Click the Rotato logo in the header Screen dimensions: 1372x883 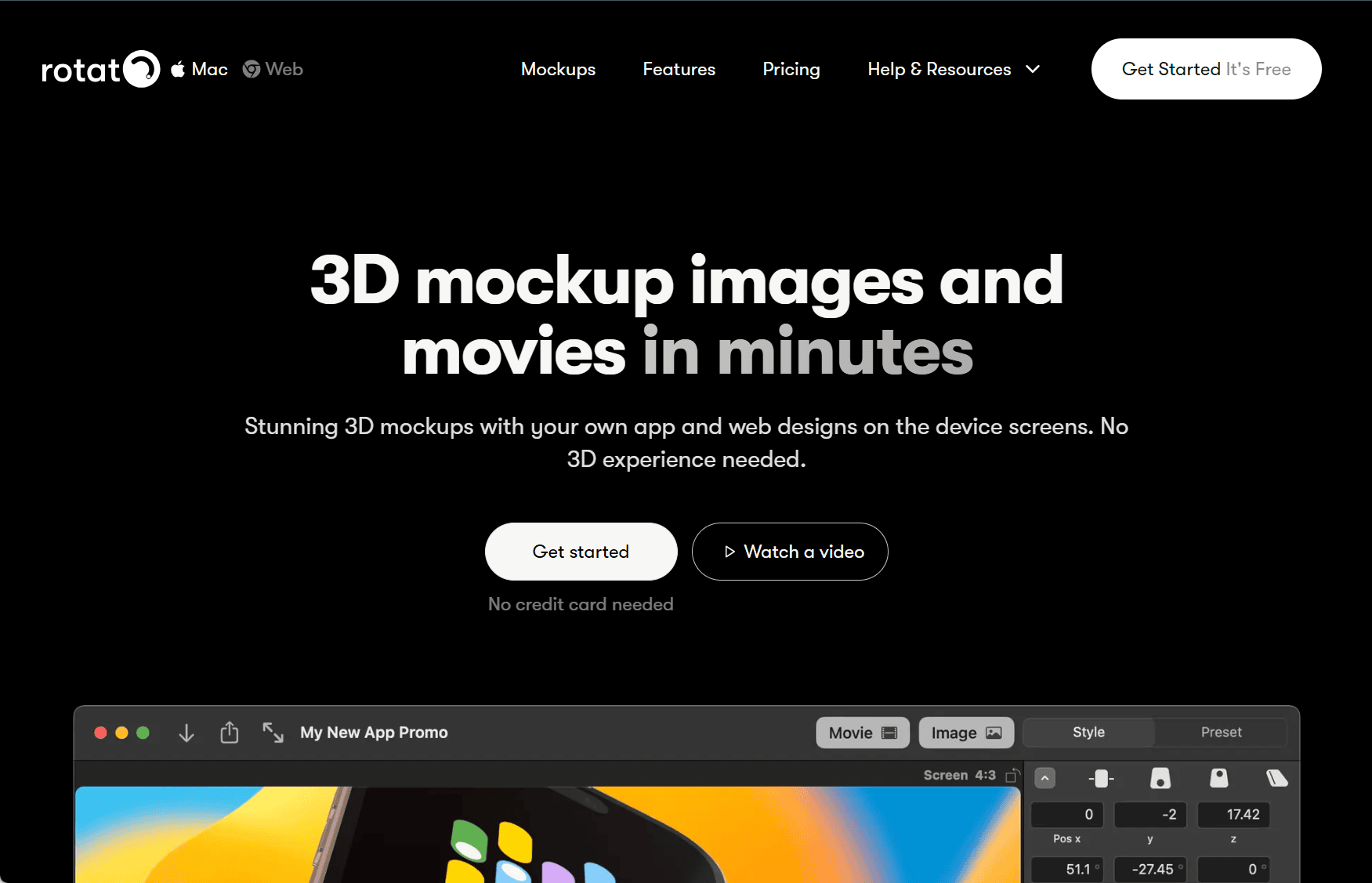[x=100, y=70]
